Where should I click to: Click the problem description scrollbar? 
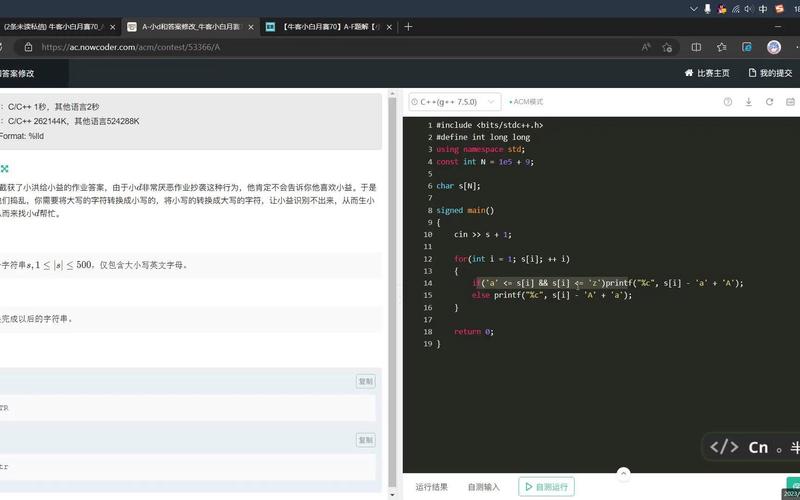(x=392, y=291)
